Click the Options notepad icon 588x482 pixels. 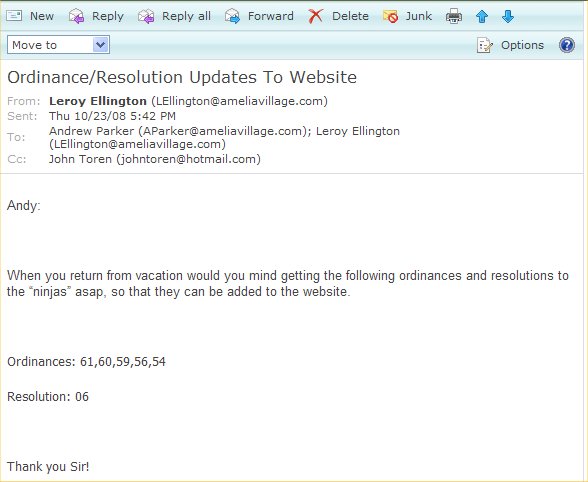pos(484,45)
